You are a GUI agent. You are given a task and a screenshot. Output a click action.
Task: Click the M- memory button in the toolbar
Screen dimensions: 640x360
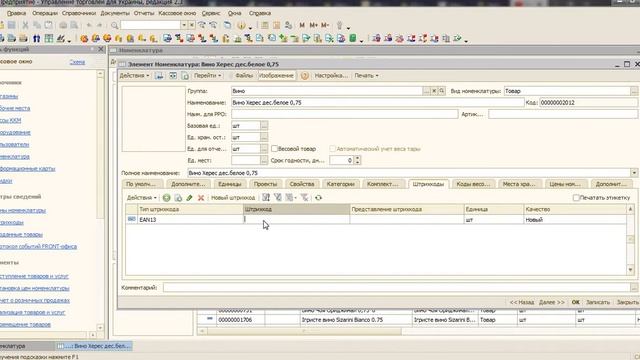(x=325, y=25)
